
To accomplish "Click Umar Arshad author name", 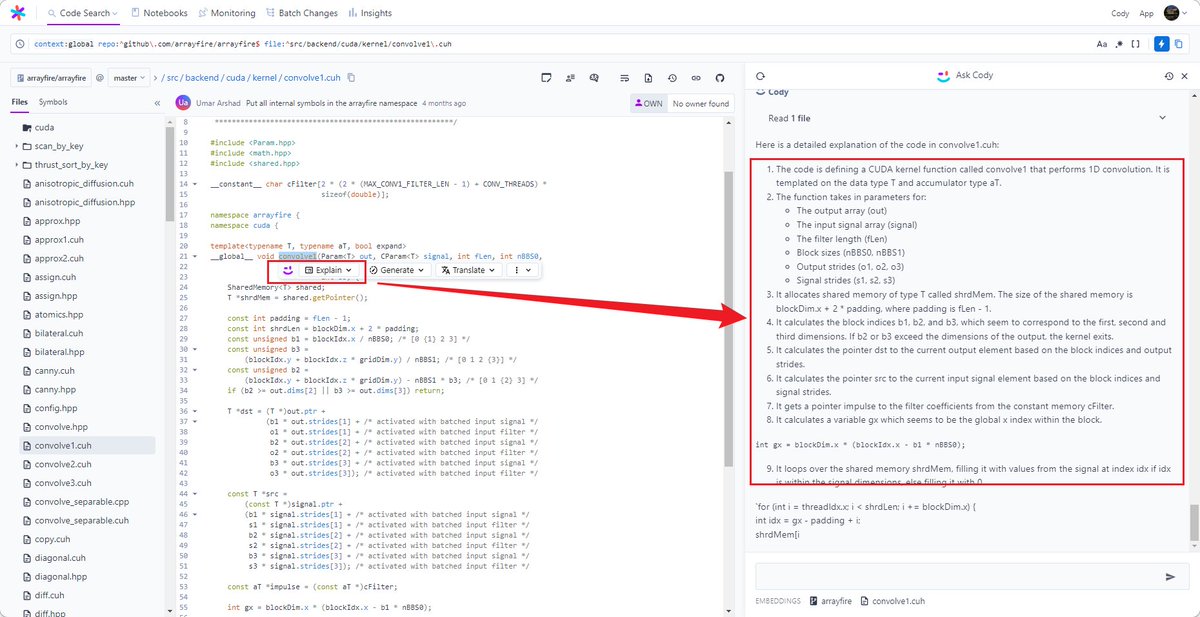I will pyautogui.click(x=218, y=103).
